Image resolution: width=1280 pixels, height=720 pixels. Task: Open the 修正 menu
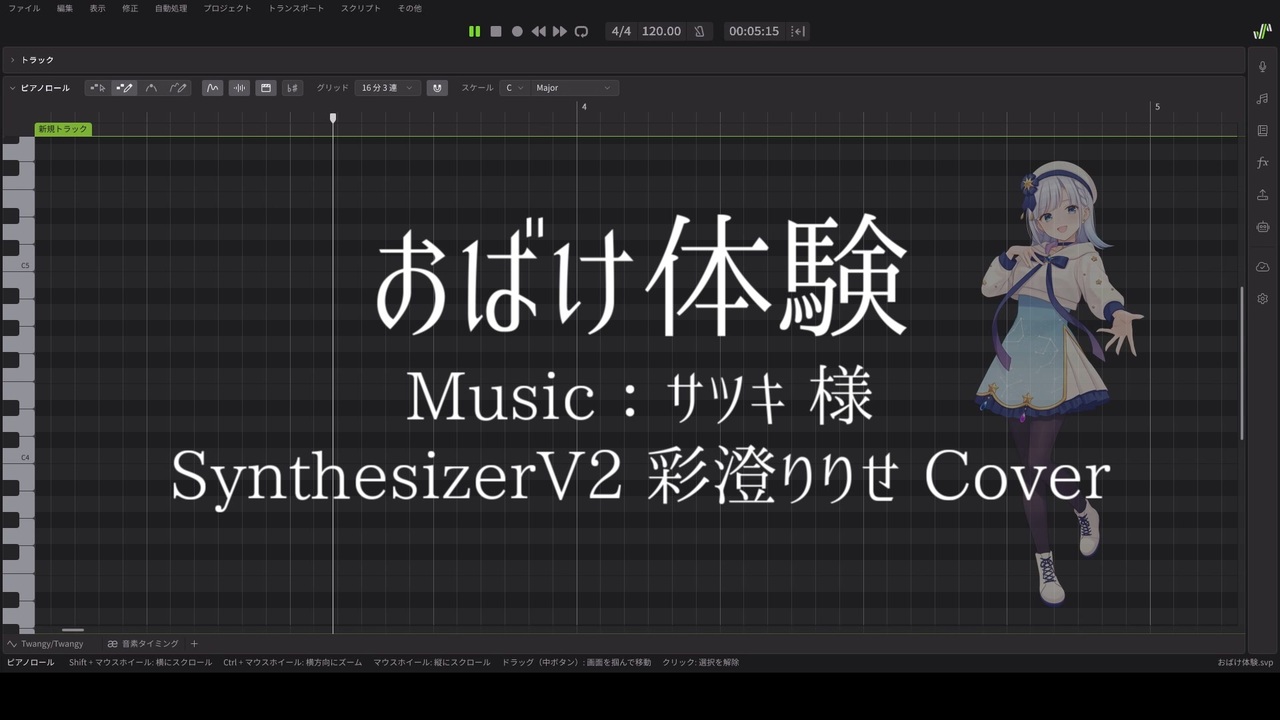(x=130, y=8)
